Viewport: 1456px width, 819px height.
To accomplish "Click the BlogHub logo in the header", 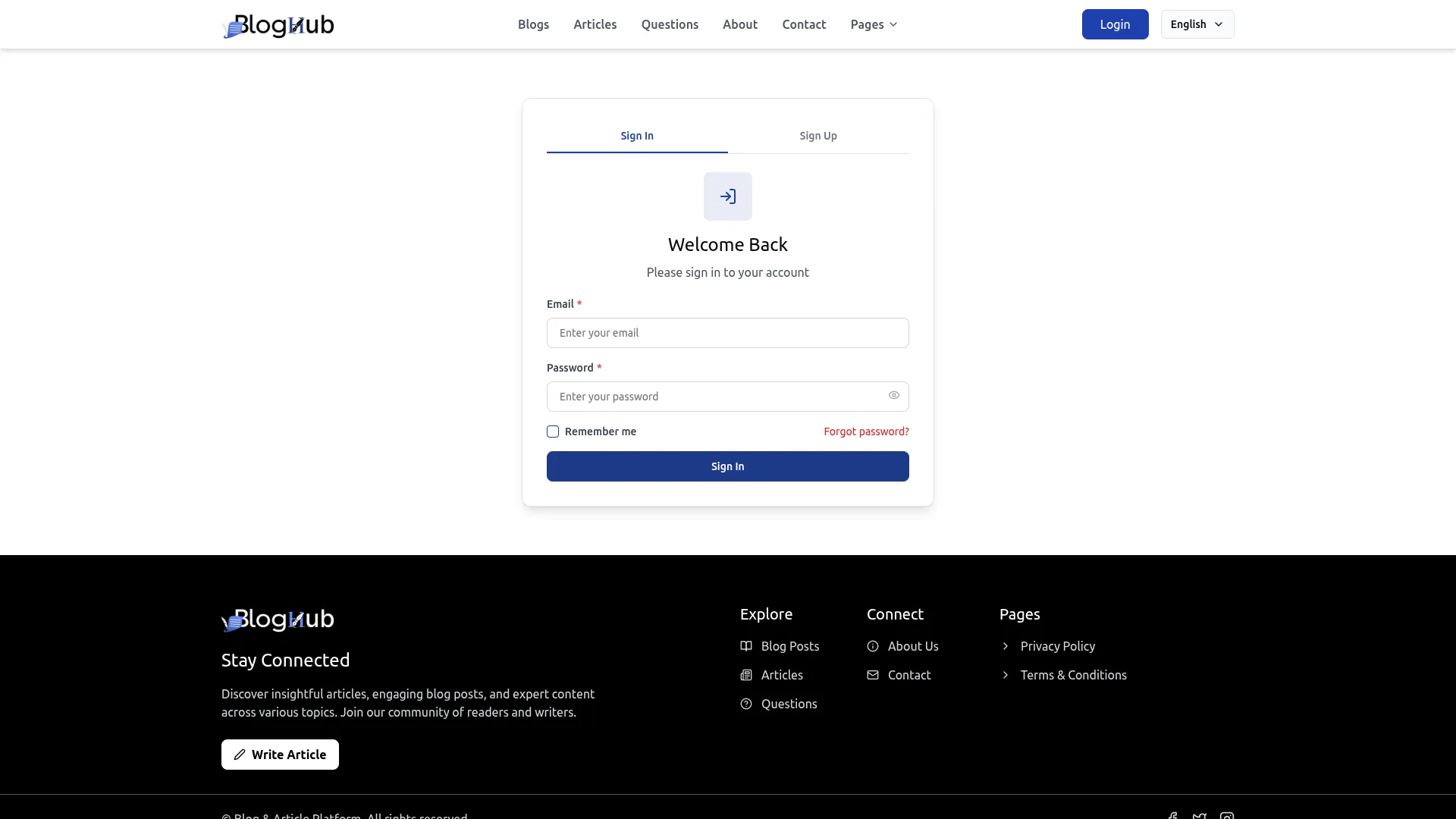I will coord(278,25).
